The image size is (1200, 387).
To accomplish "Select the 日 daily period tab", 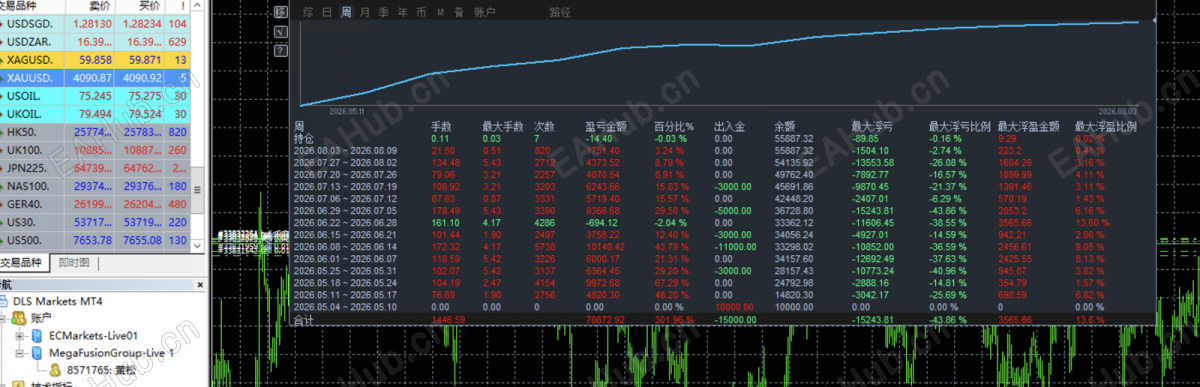I will click(327, 12).
